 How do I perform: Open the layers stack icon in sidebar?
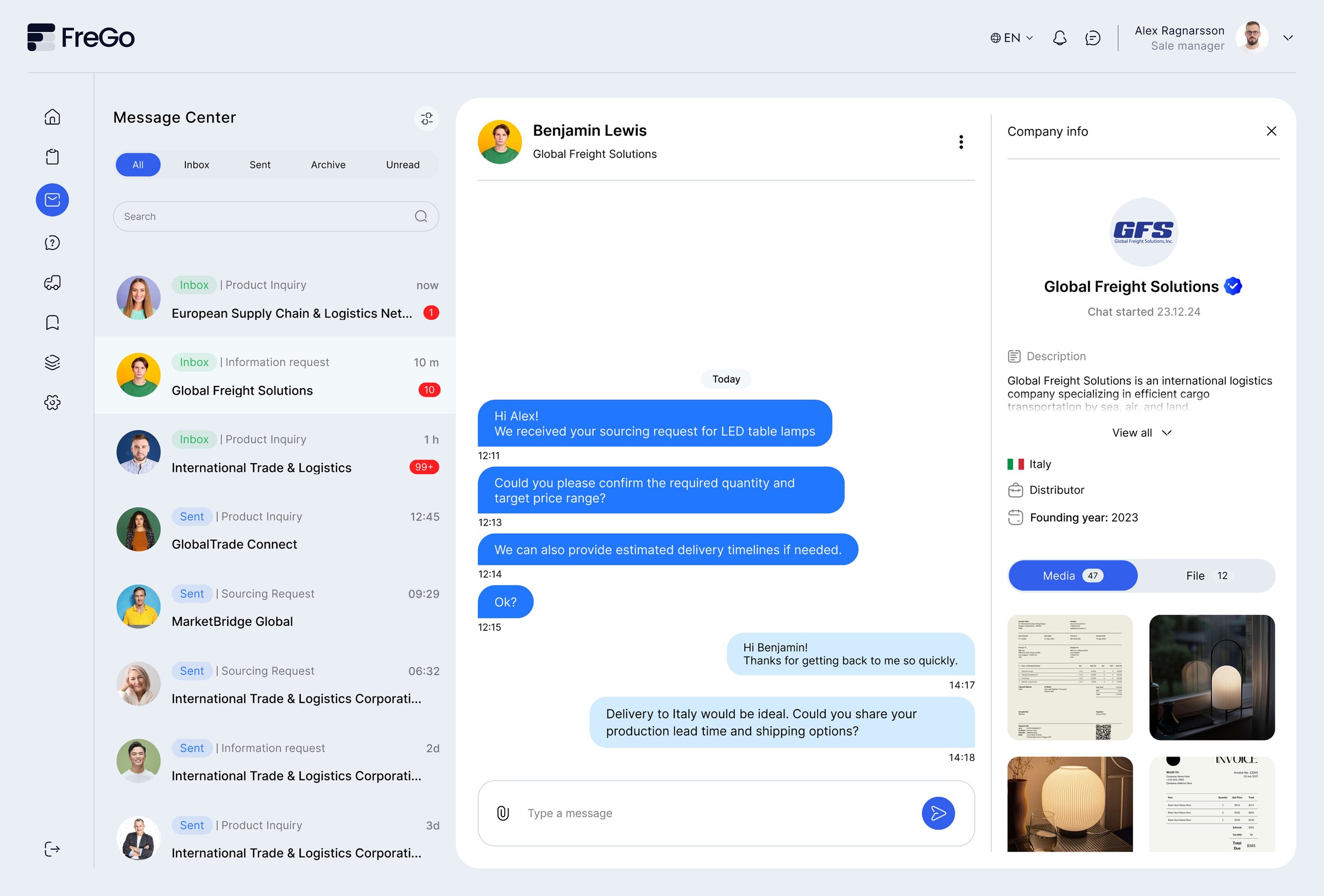pyautogui.click(x=52, y=363)
